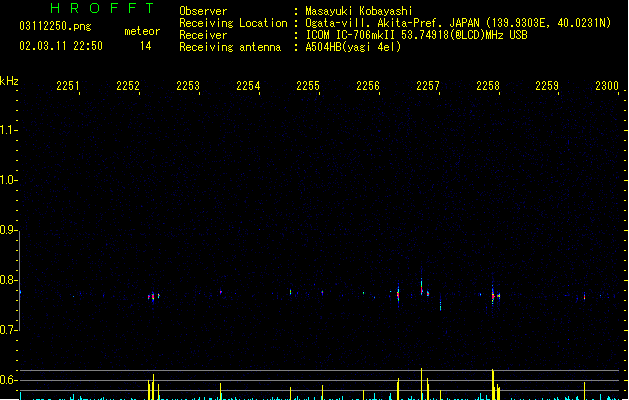The image size is (629, 400).
Task: Click the Receiver label
Action: tap(203, 35)
